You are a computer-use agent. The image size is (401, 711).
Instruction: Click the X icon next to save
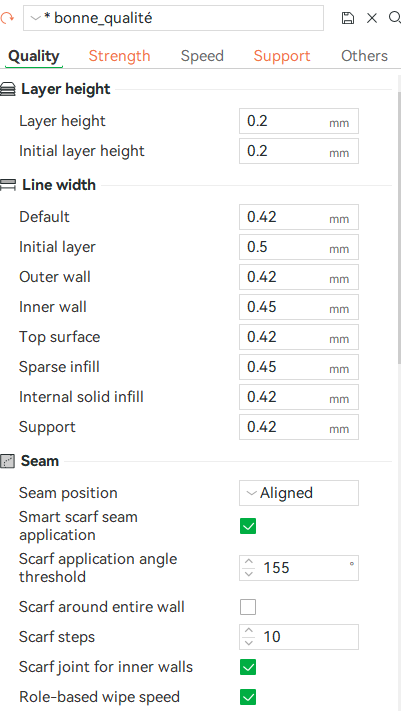click(x=372, y=18)
